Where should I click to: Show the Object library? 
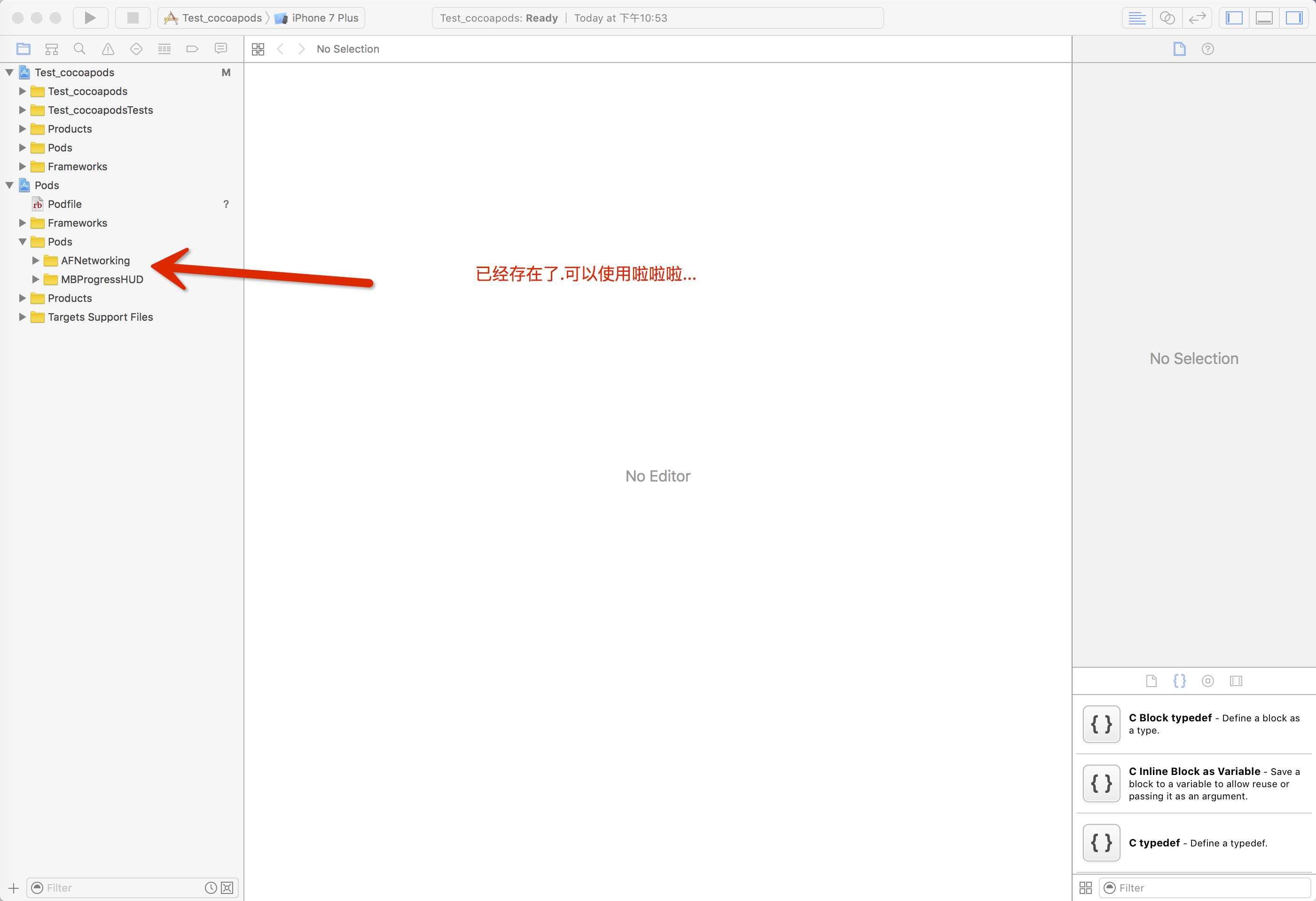[1208, 680]
